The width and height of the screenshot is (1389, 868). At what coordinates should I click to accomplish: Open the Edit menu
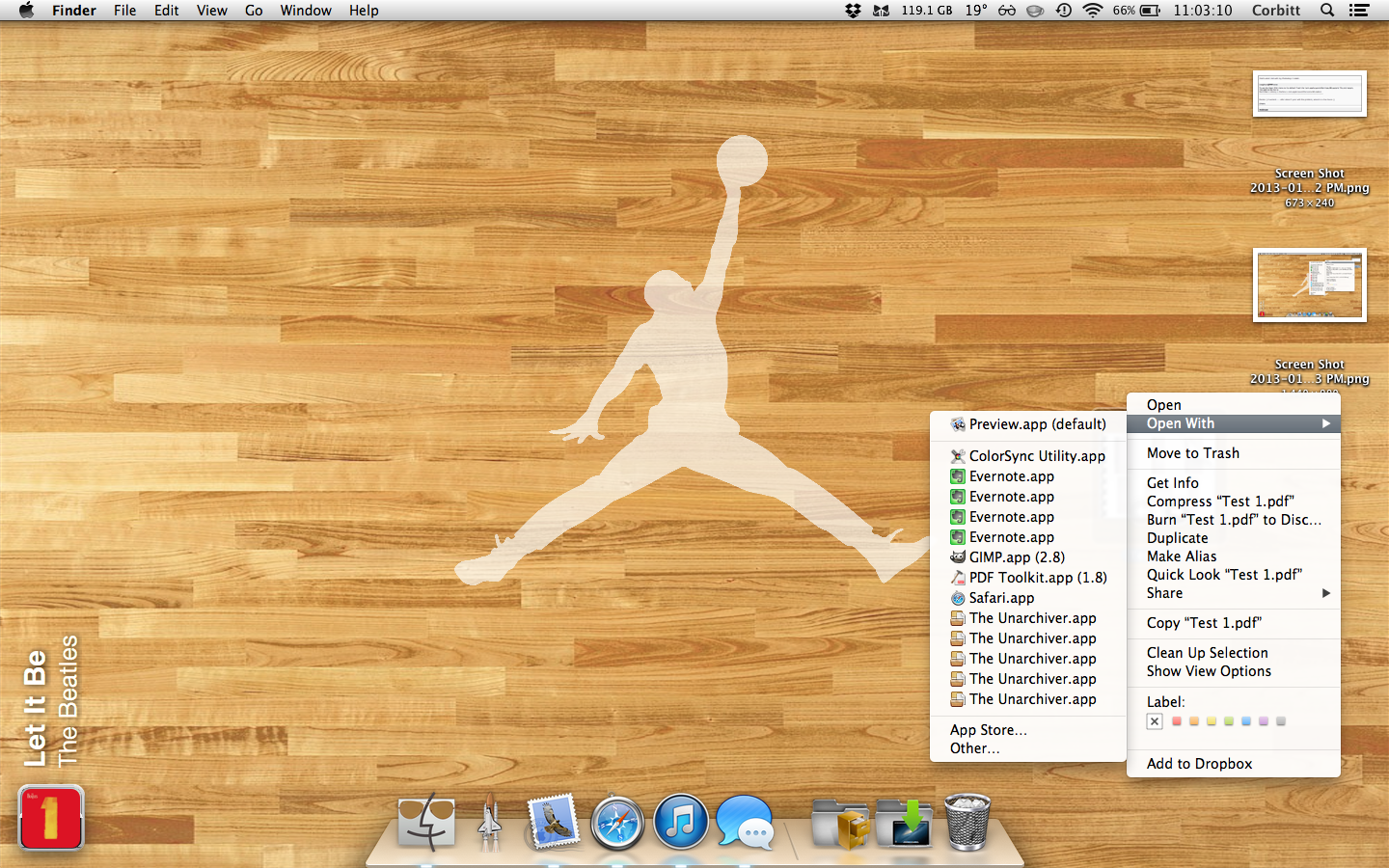point(167,11)
